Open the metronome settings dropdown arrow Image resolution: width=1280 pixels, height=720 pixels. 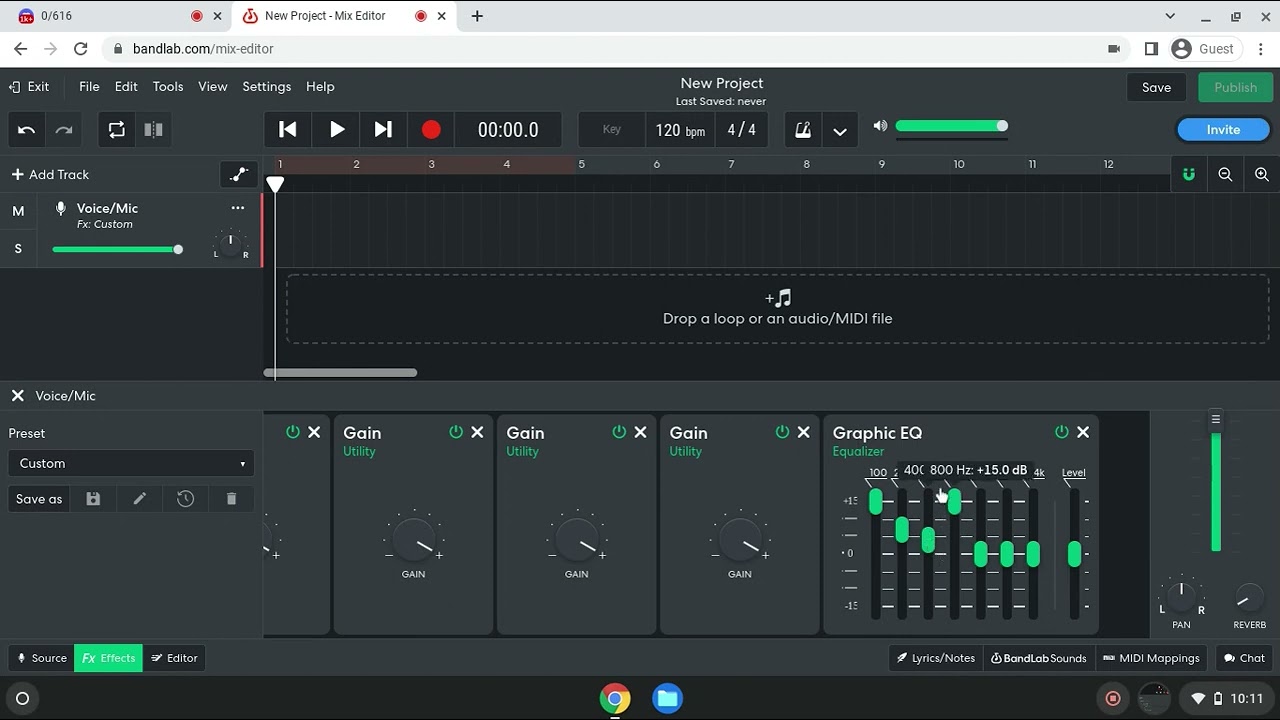point(840,131)
